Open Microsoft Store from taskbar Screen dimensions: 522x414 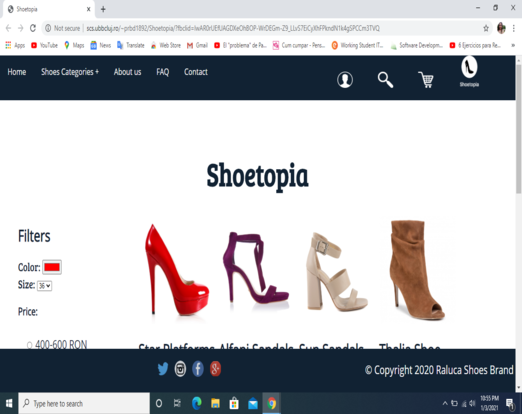click(x=234, y=404)
